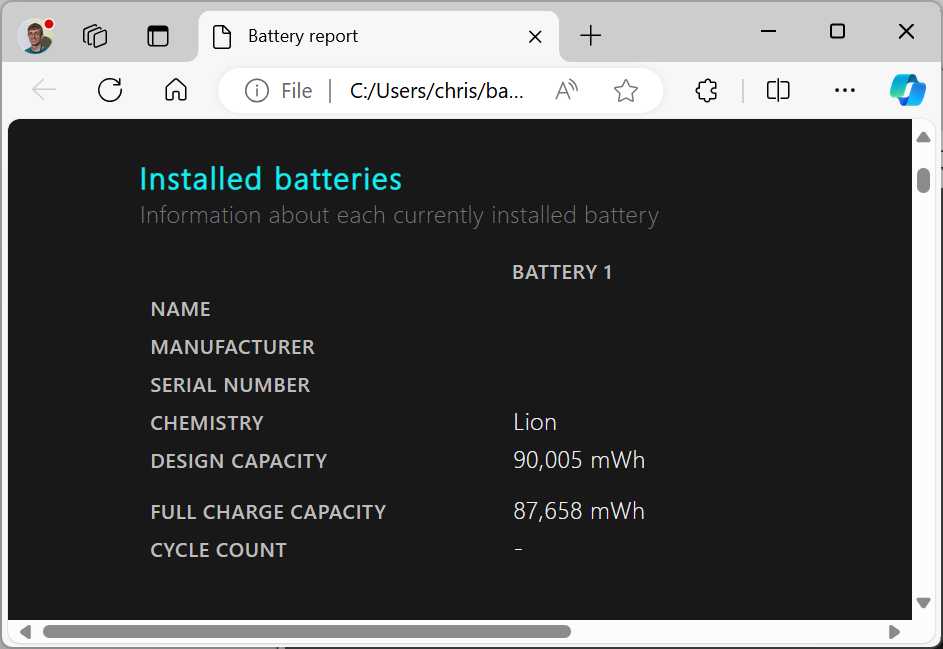The width and height of the screenshot is (943, 649).
Task: Add the page to favorites with the star
Action: [x=626, y=90]
